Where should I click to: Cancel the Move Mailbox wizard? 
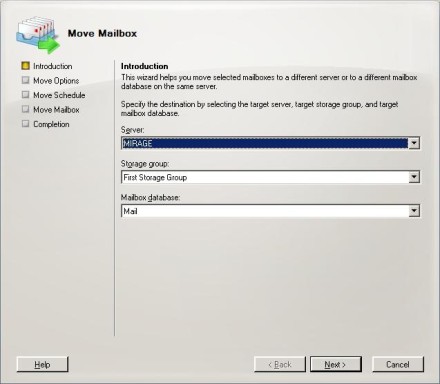(398, 364)
